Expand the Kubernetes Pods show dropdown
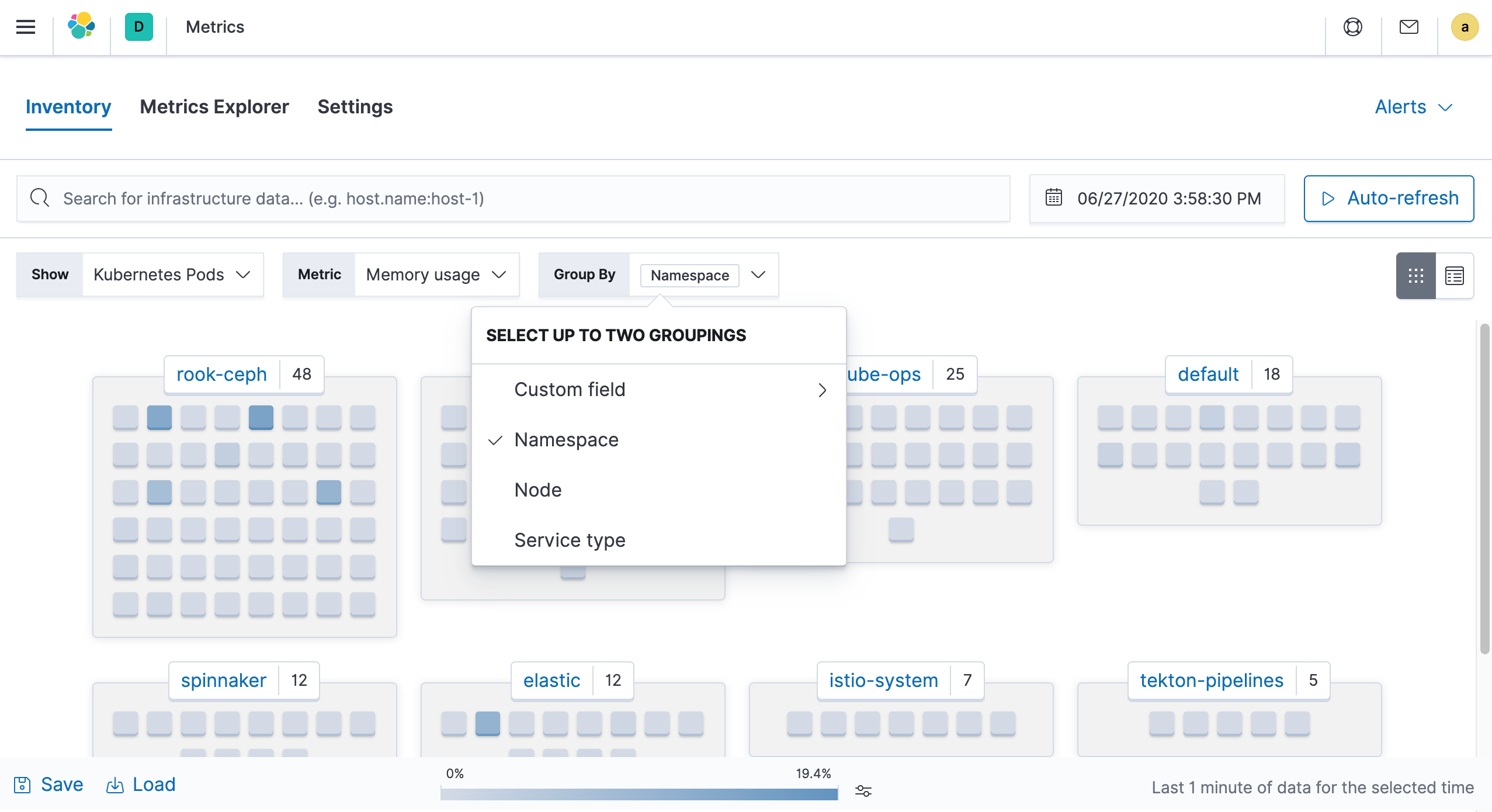 pos(173,275)
